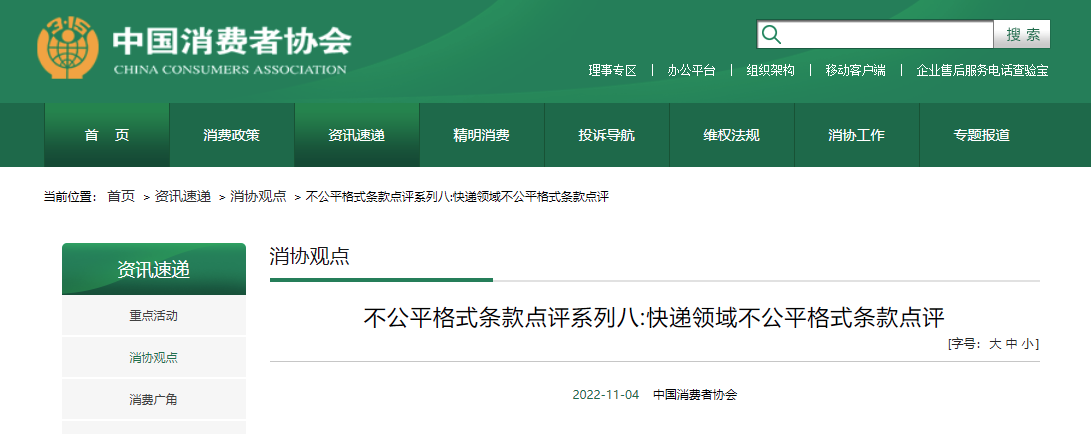Open the 移动客户端 link
Viewport: 1091px width, 434px height.
click(855, 70)
